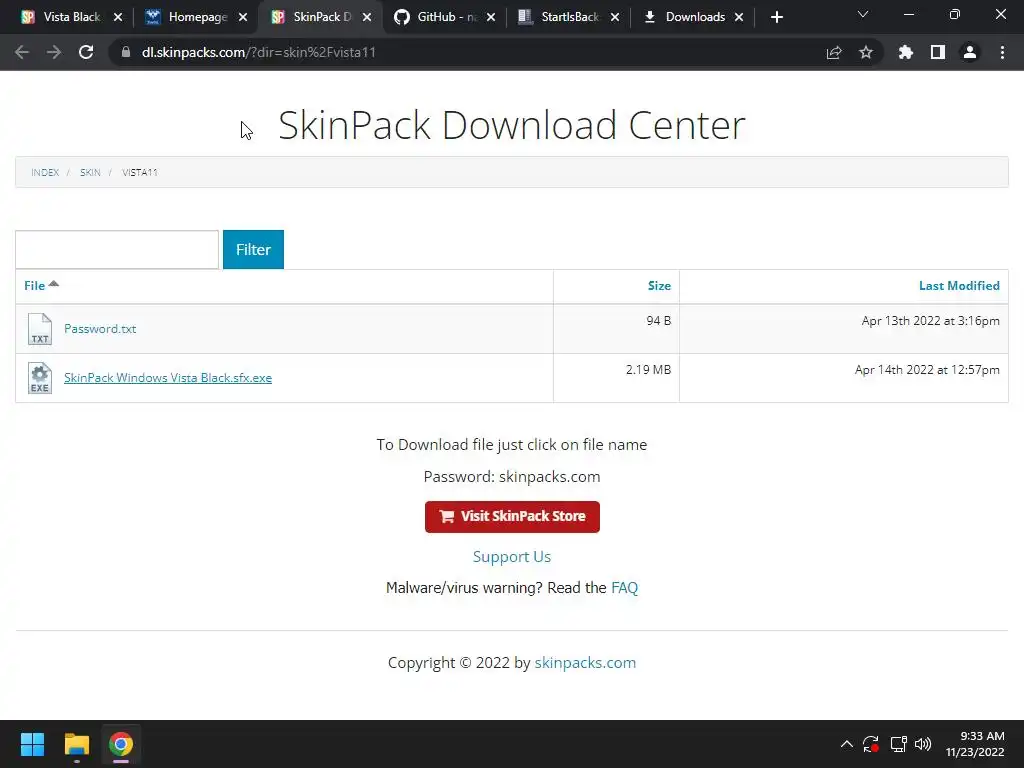Image resolution: width=1024 pixels, height=768 pixels.
Task: Select the 'Apr 14th 2022 at 12:57pm' cell
Action: pos(927,370)
